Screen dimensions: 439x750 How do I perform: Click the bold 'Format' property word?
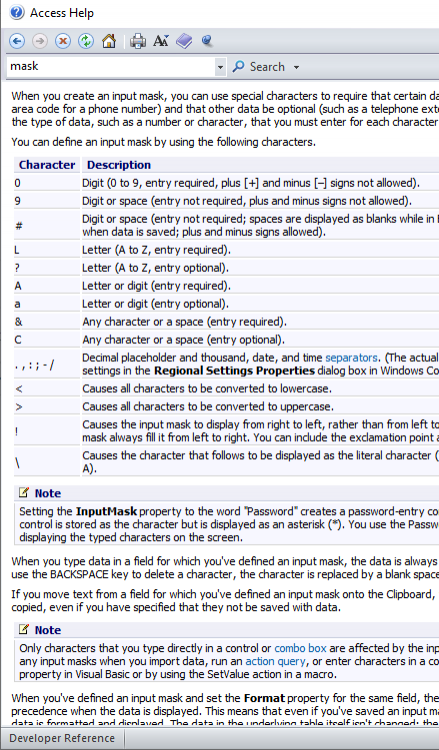click(x=264, y=697)
